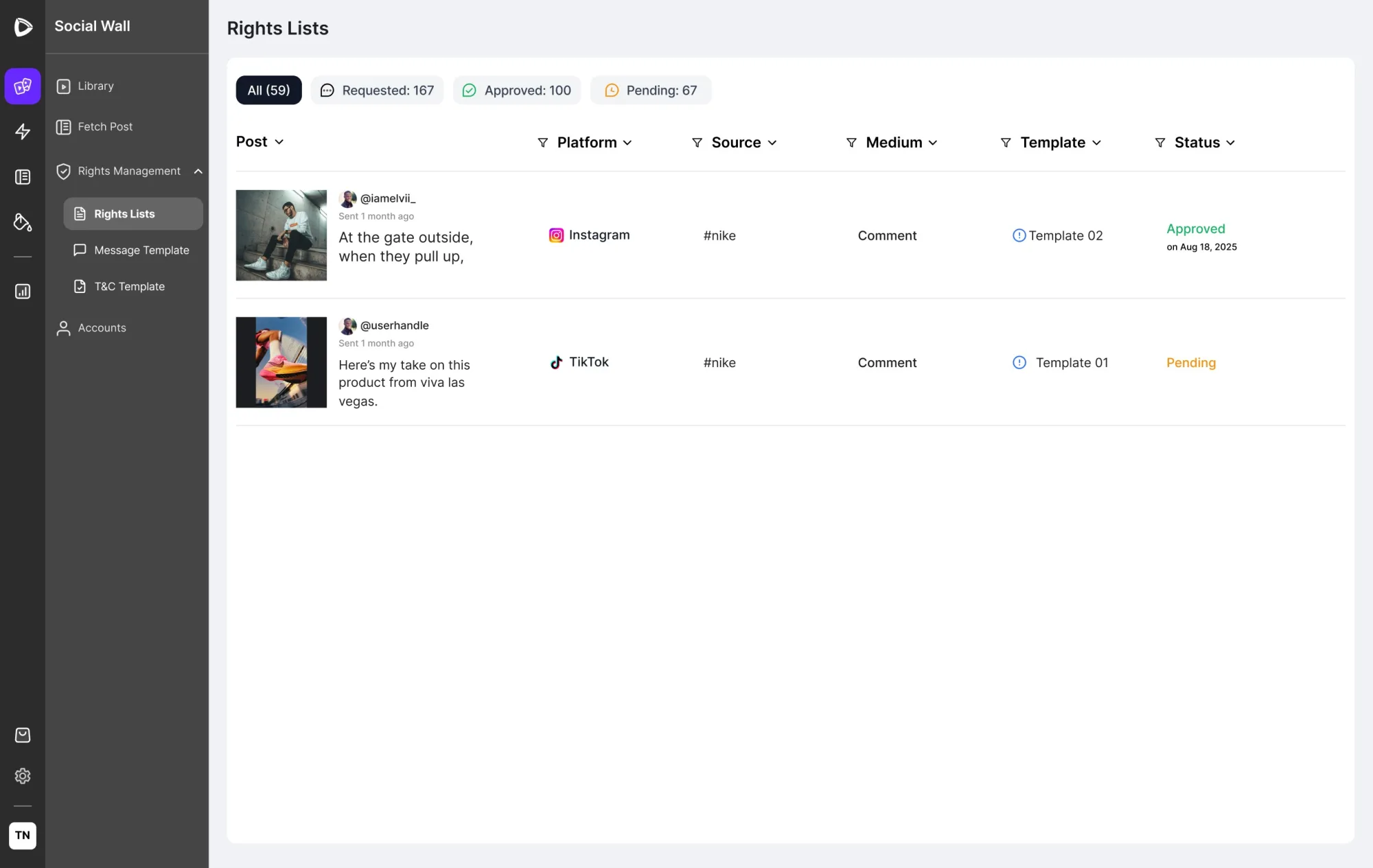The height and width of the screenshot is (868, 1373).
Task: Click the Template filter funnel icon
Action: tap(1006, 143)
